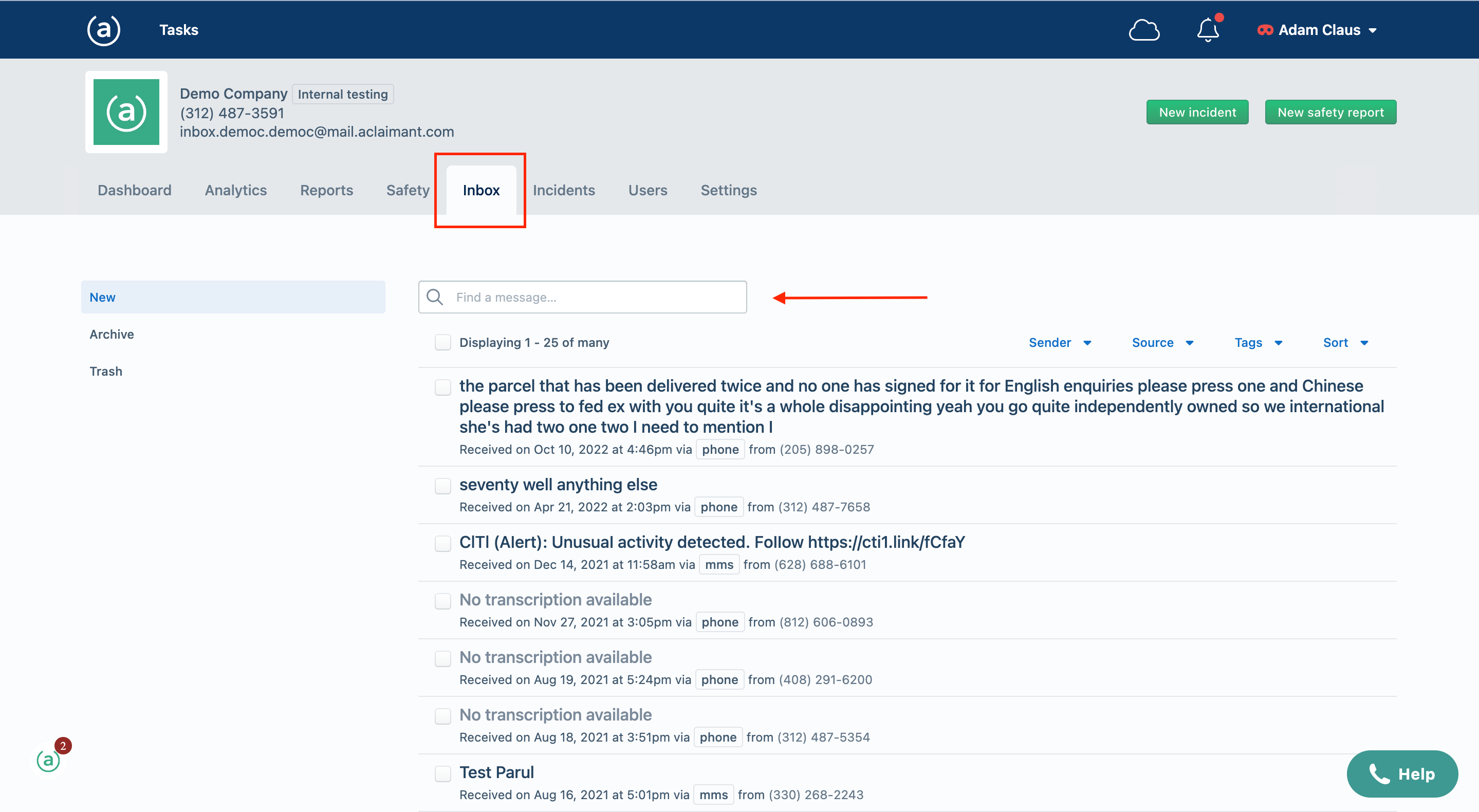Open the notifications bell

click(x=1208, y=30)
